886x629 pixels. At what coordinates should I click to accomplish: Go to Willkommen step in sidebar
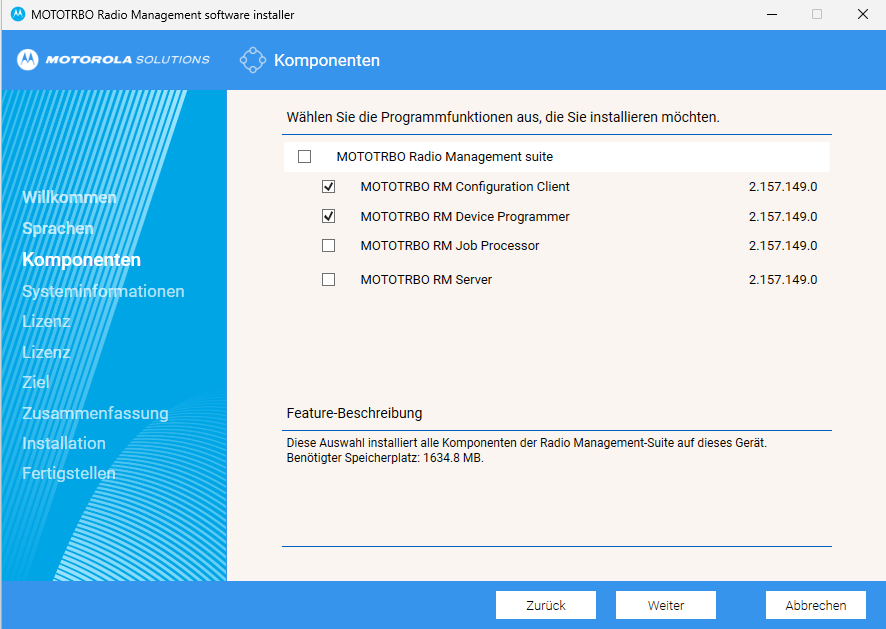[x=70, y=197]
